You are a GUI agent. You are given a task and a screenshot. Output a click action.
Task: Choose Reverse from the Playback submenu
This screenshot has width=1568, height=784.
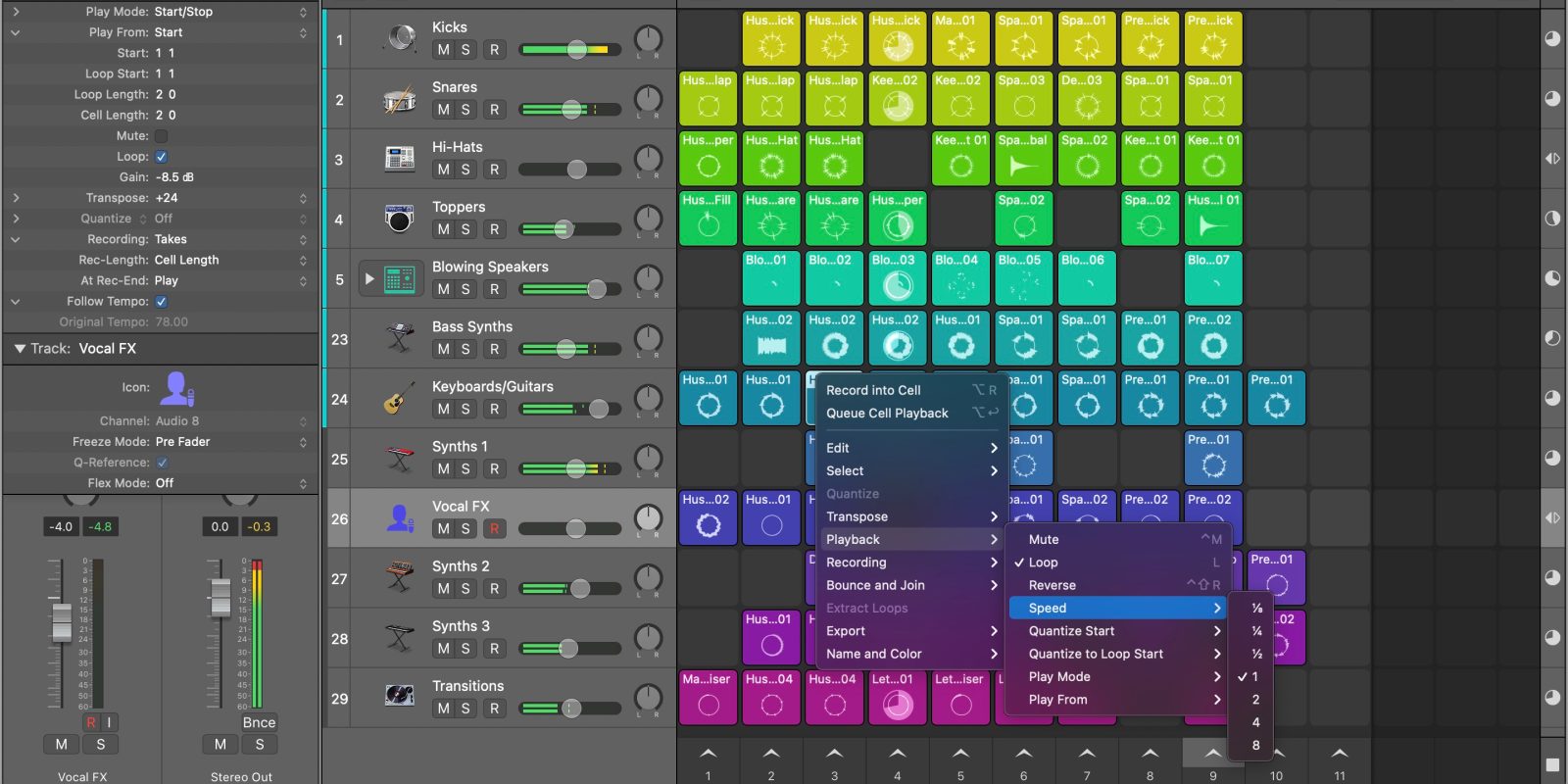[1052, 585]
